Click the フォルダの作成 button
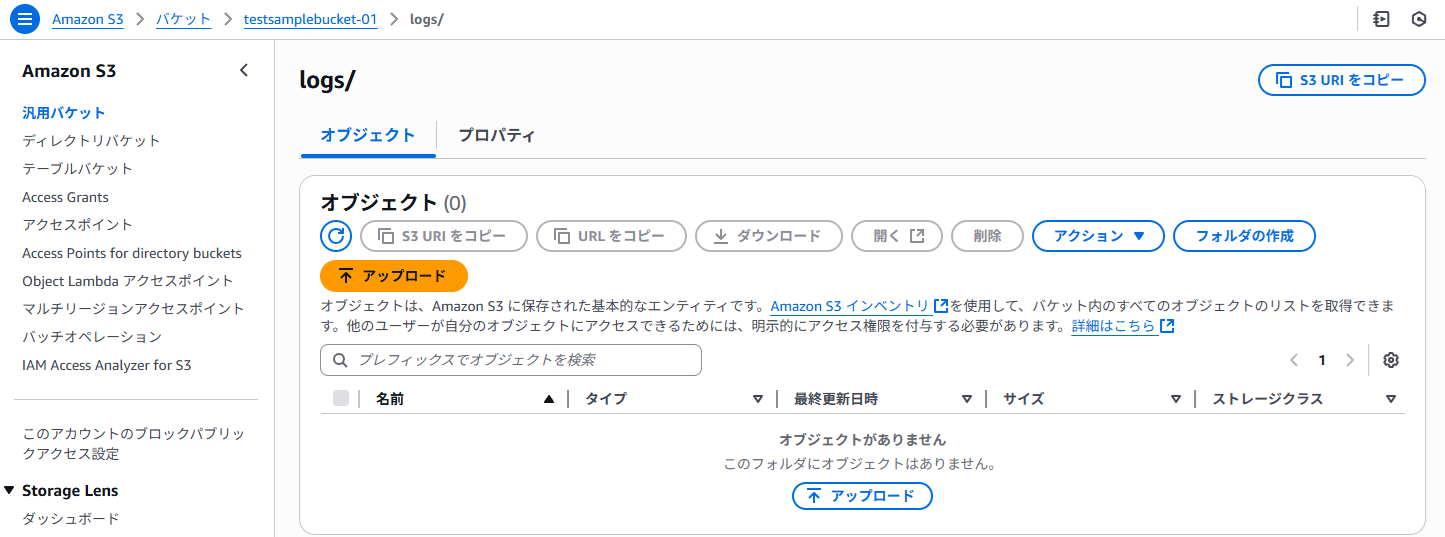Image resolution: width=1445 pixels, height=537 pixels. coord(1244,236)
